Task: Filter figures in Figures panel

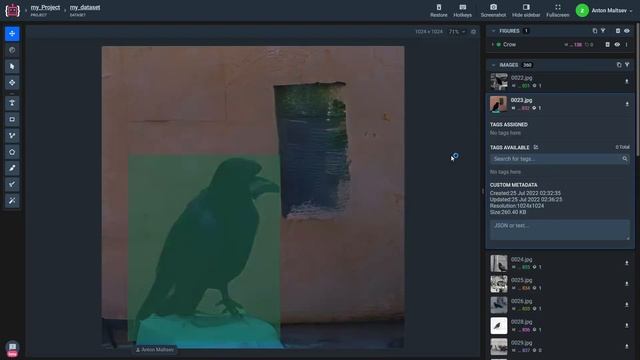Action: (603, 31)
